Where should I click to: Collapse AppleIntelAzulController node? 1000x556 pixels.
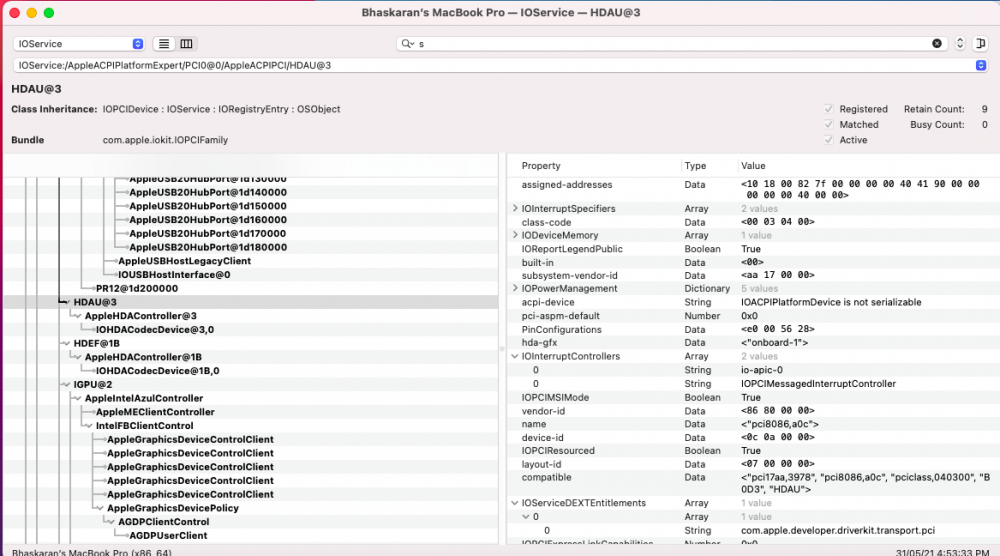tap(77, 399)
